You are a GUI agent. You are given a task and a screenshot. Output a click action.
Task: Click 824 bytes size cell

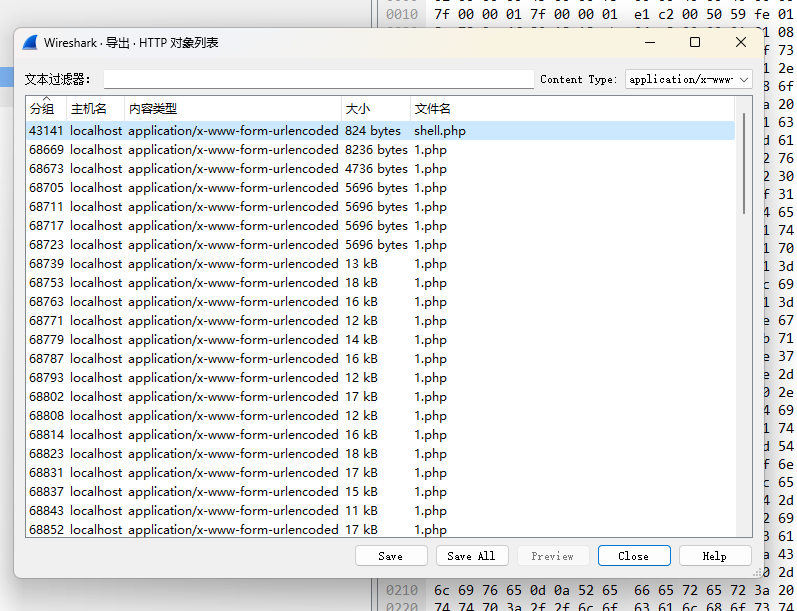(373, 131)
